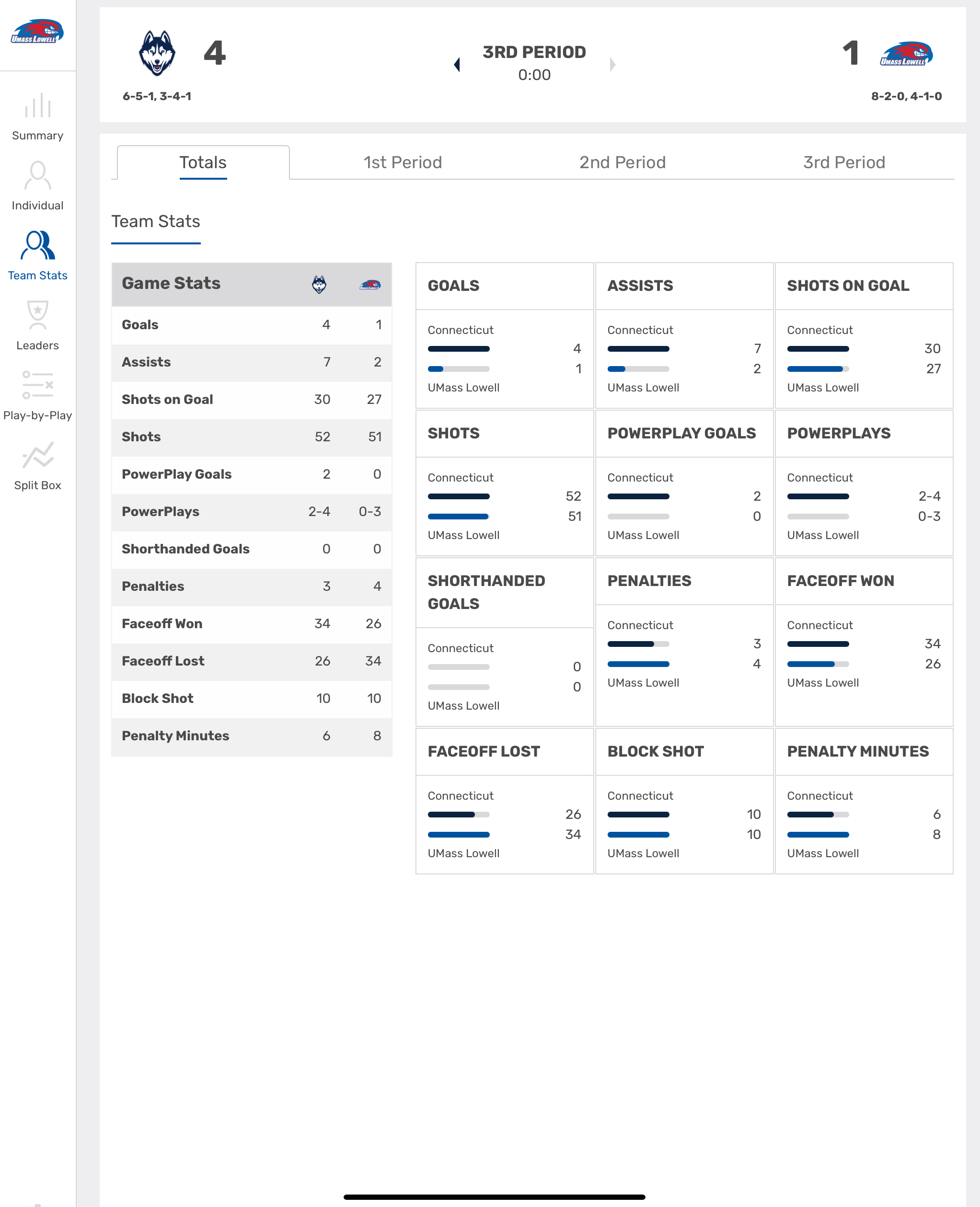Click the SHORTHANDED GOALS card title
This screenshot has height=1207, width=980.
tap(486, 592)
